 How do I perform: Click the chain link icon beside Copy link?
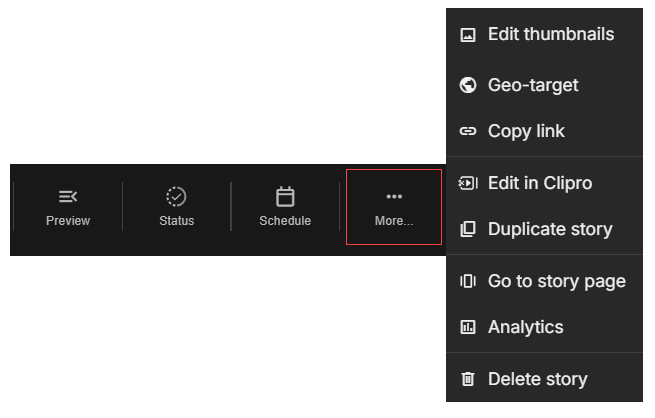467,131
